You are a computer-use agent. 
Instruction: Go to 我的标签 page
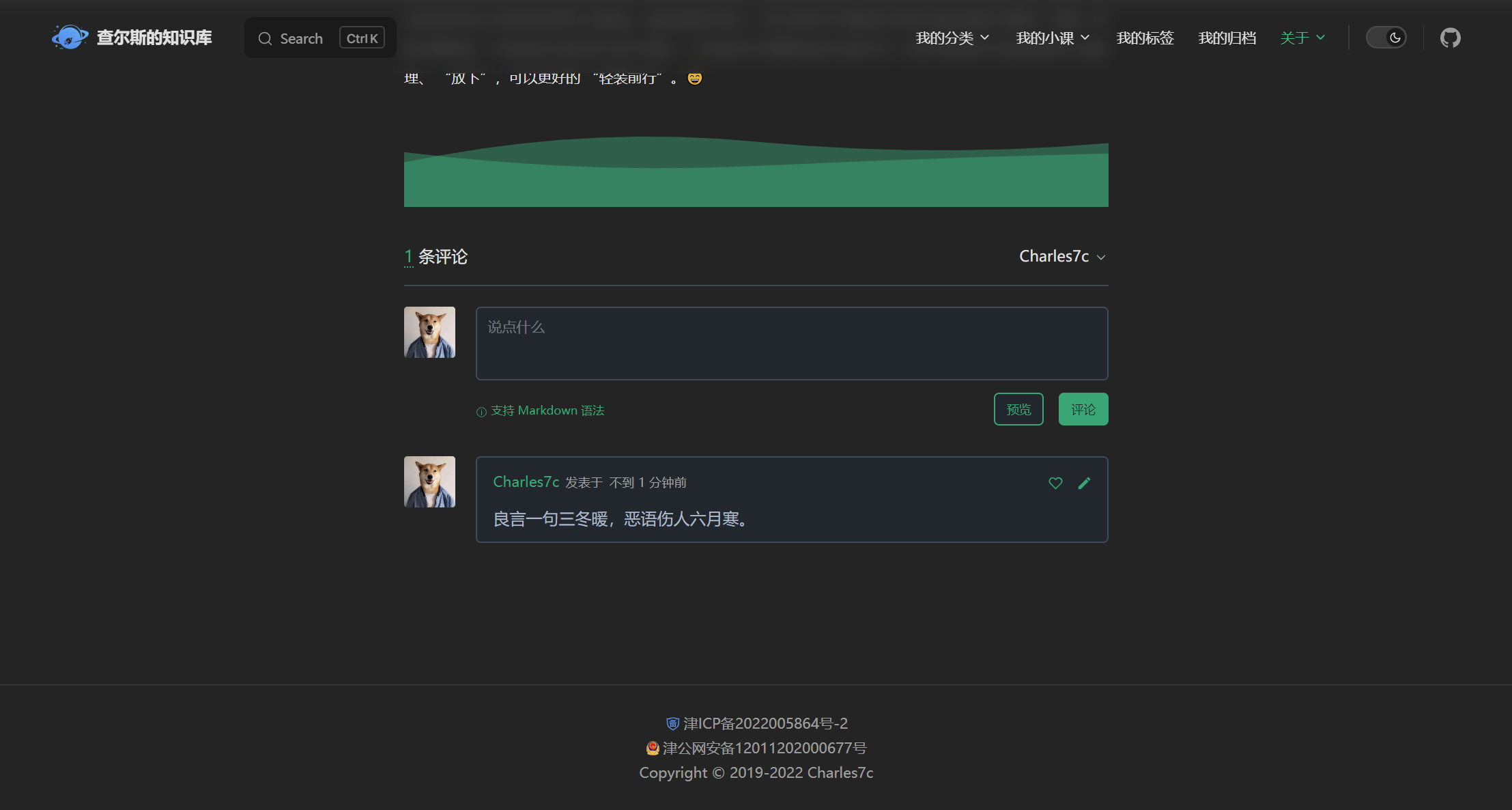coord(1145,38)
